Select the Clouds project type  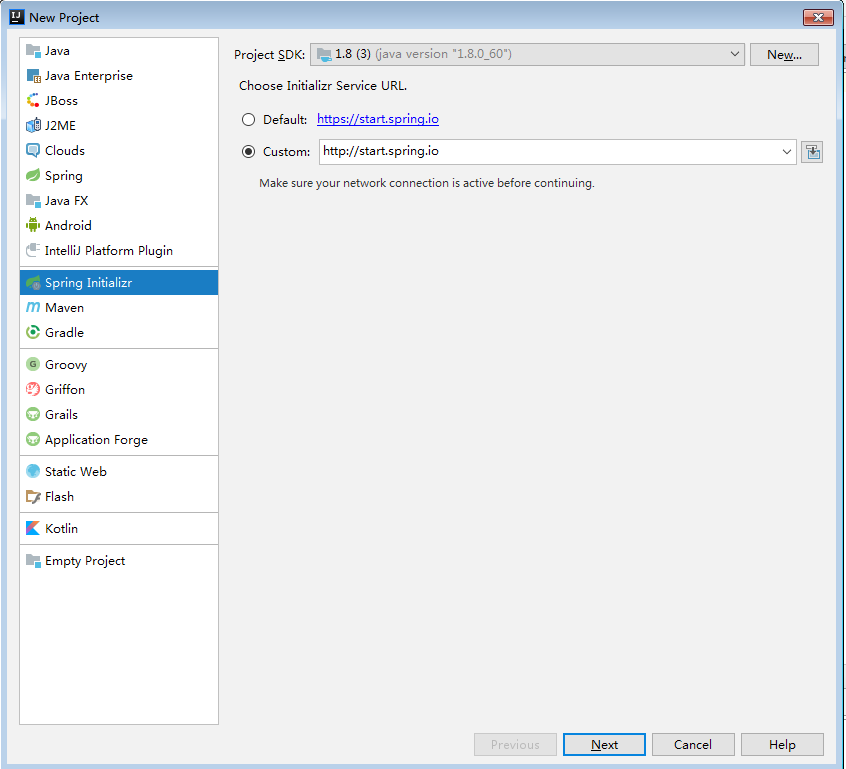click(x=119, y=151)
